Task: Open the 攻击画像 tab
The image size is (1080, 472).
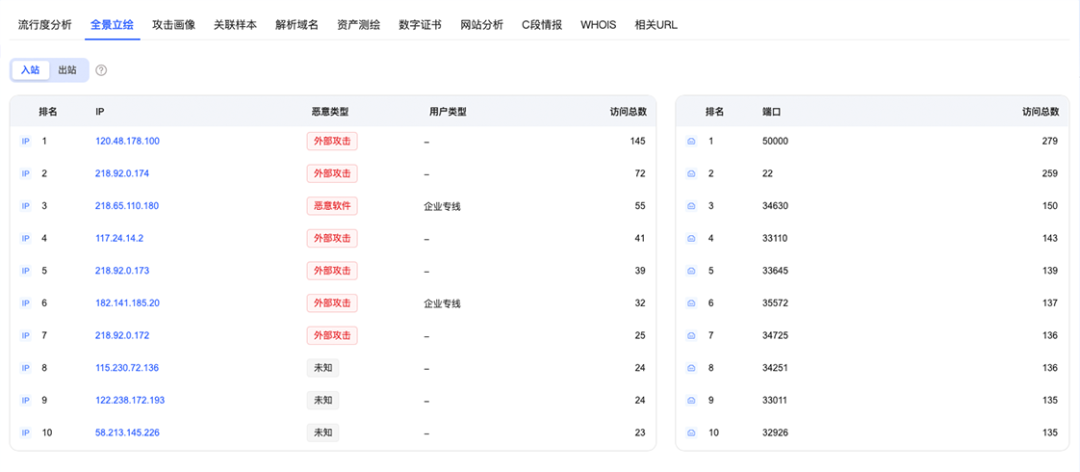Action: (174, 25)
